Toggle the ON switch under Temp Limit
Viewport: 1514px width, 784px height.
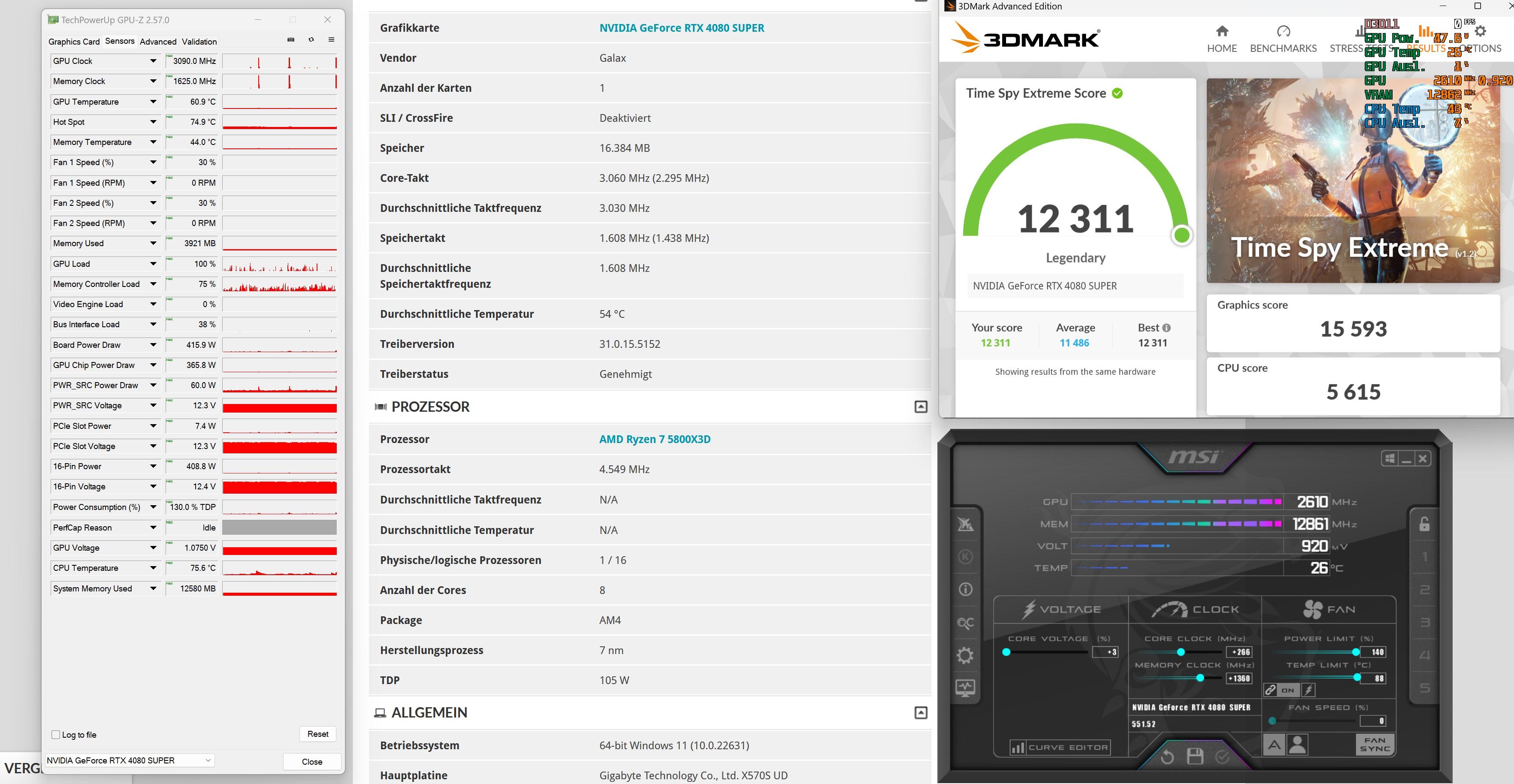coord(1288,690)
